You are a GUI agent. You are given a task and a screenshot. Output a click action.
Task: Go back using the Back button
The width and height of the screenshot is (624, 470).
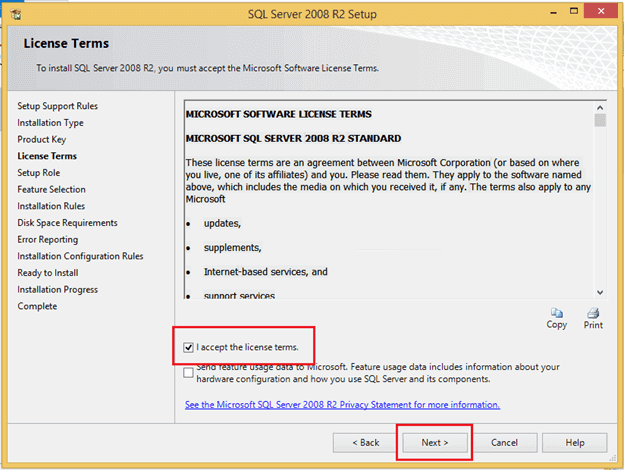click(x=364, y=442)
